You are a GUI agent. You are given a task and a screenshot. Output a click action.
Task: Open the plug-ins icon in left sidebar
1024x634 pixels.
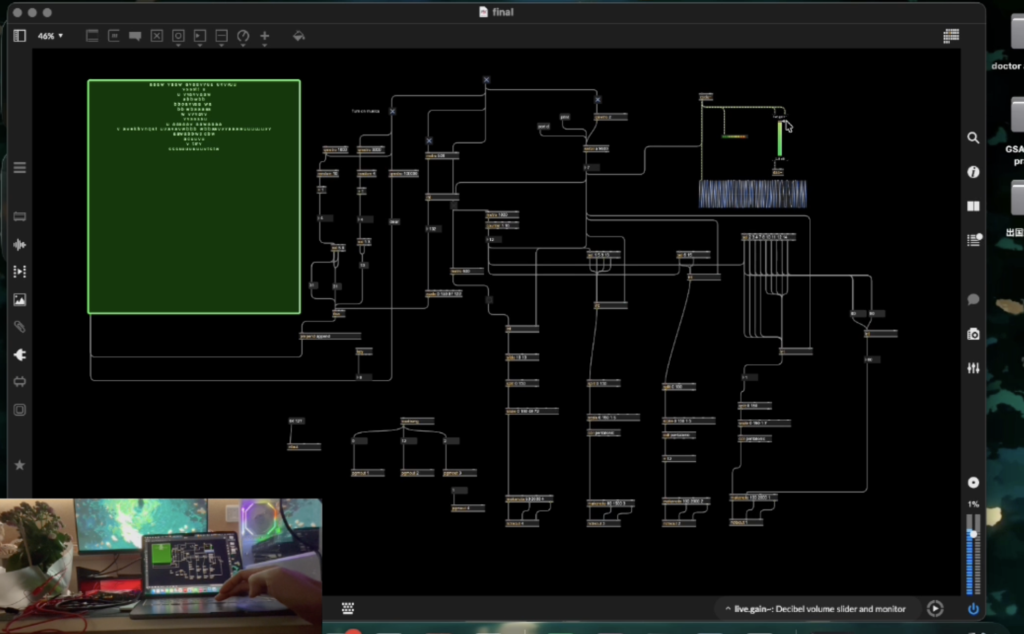(x=20, y=355)
